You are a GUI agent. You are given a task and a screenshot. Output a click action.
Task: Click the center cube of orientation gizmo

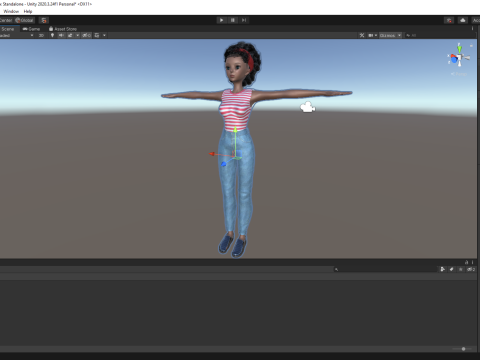(x=460, y=58)
